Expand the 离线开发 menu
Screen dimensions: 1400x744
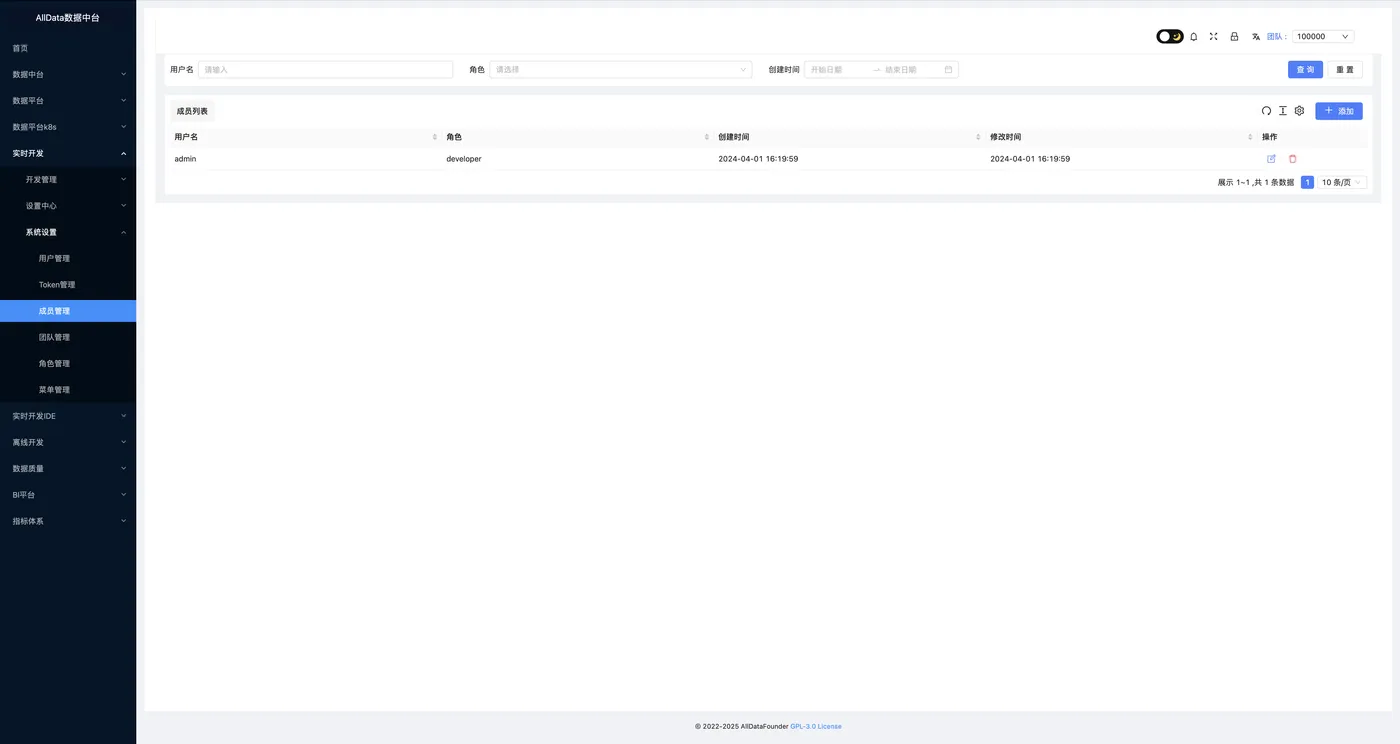click(x=68, y=442)
